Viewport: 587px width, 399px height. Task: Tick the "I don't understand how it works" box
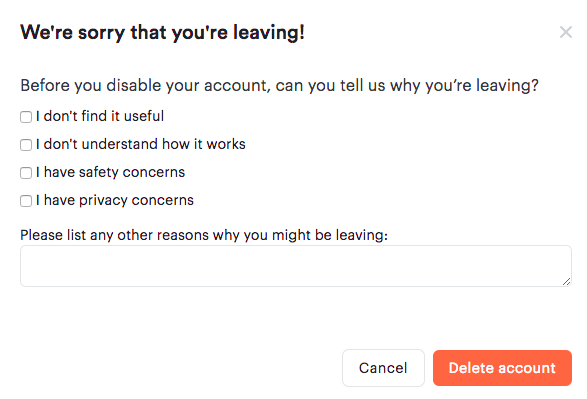pyautogui.click(x=26, y=145)
